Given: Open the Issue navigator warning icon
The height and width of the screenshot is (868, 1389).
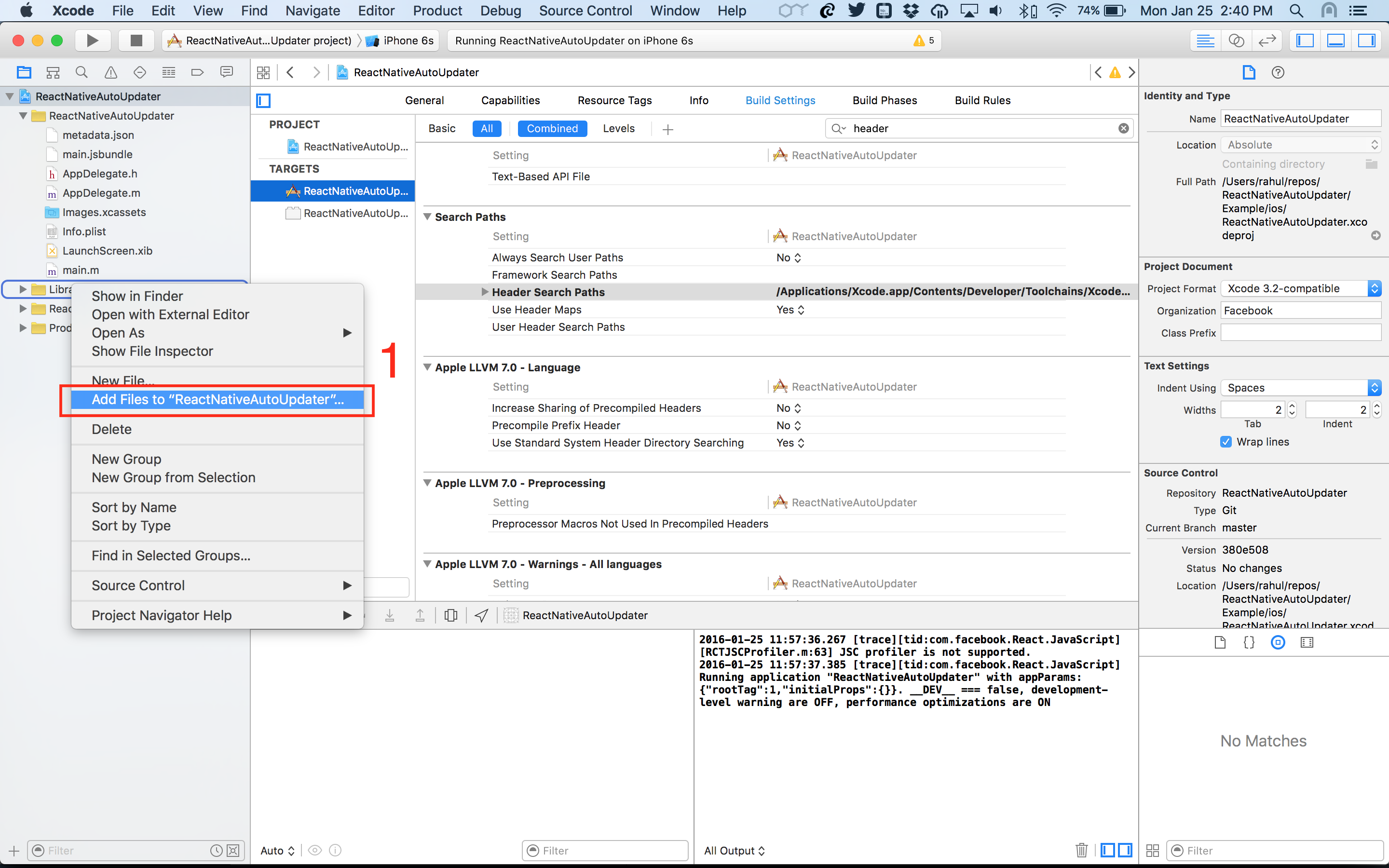Looking at the screenshot, I should (x=110, y=72).
